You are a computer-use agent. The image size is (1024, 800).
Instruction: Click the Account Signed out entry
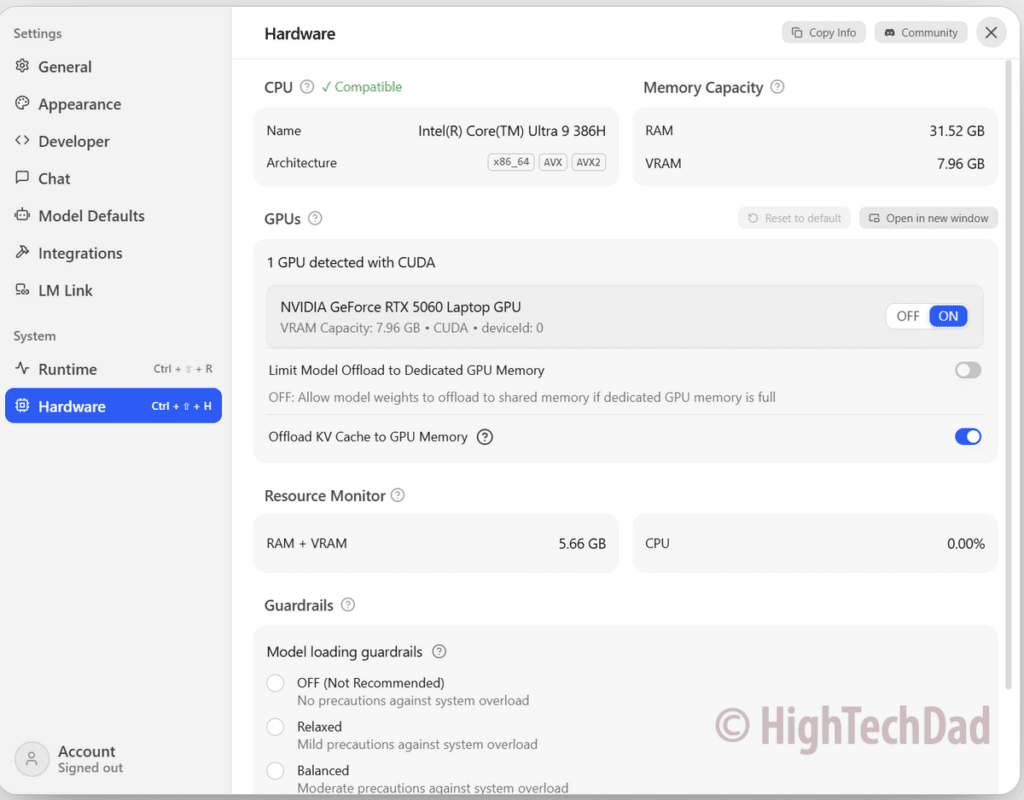click(x=69, y=759)
